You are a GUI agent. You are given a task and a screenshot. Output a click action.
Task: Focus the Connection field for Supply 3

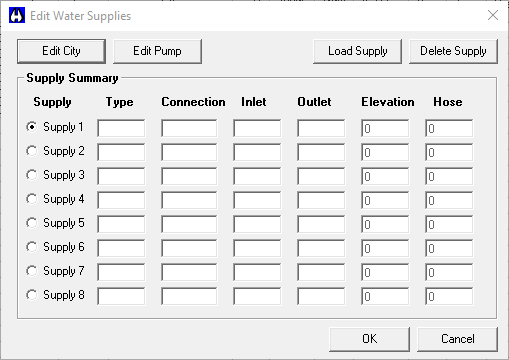(x=189, y=176)
